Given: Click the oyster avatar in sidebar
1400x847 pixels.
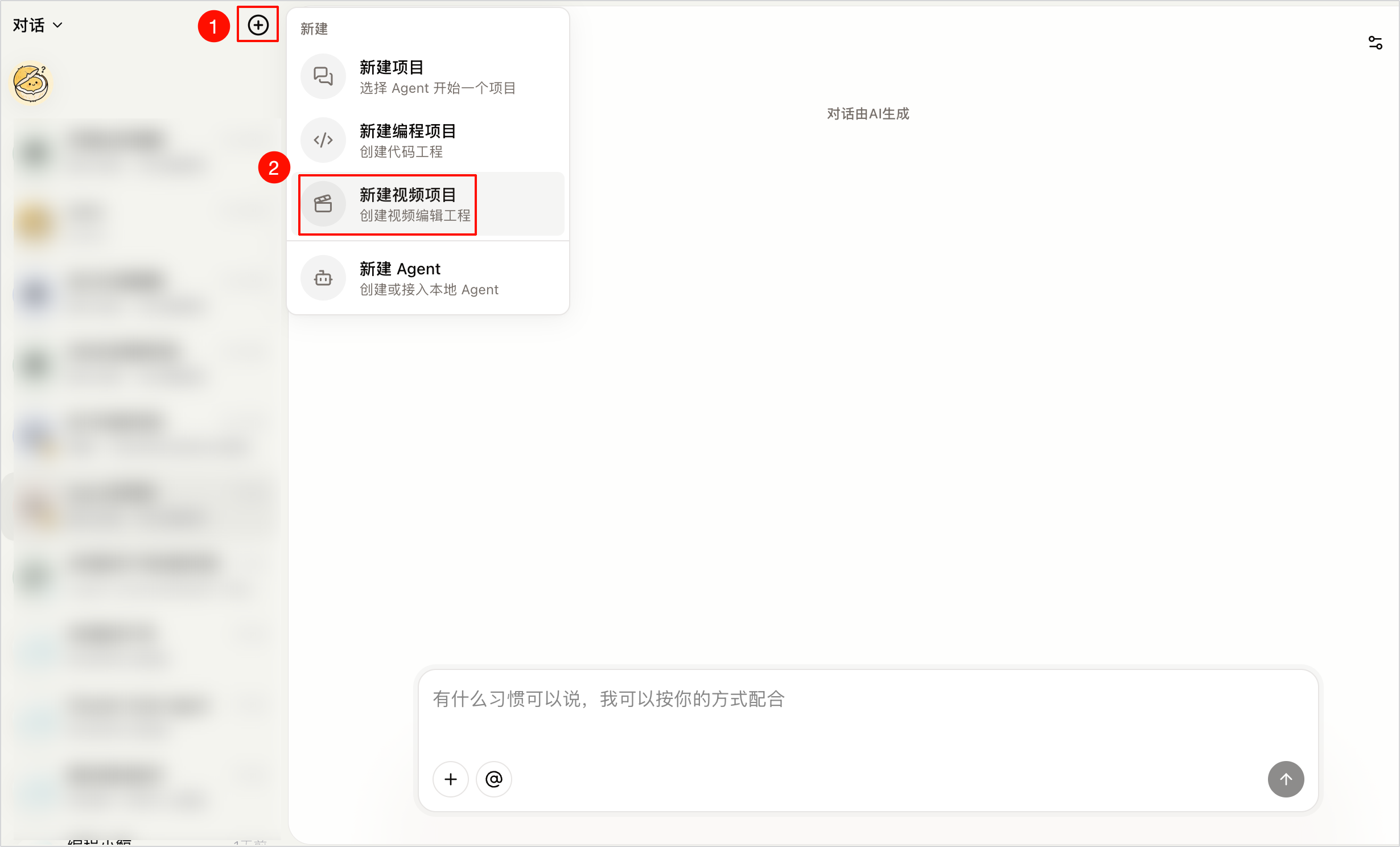Looking at the screenshot, I should click(x=32, y=84).
